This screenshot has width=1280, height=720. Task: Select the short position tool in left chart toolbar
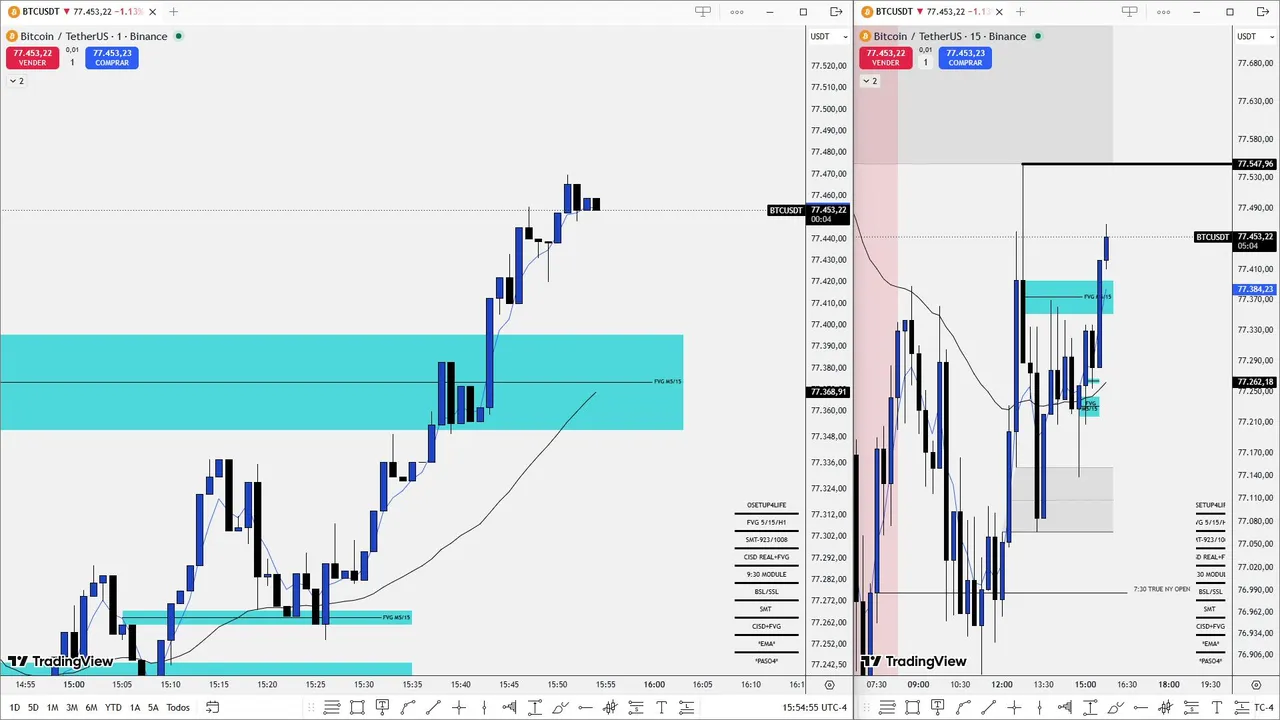(636, 707)
